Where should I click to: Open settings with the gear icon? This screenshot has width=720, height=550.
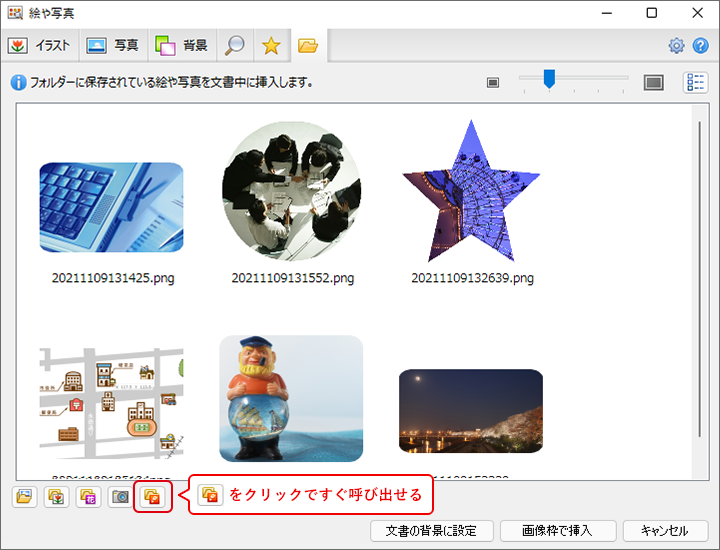[x=676, y=46]
